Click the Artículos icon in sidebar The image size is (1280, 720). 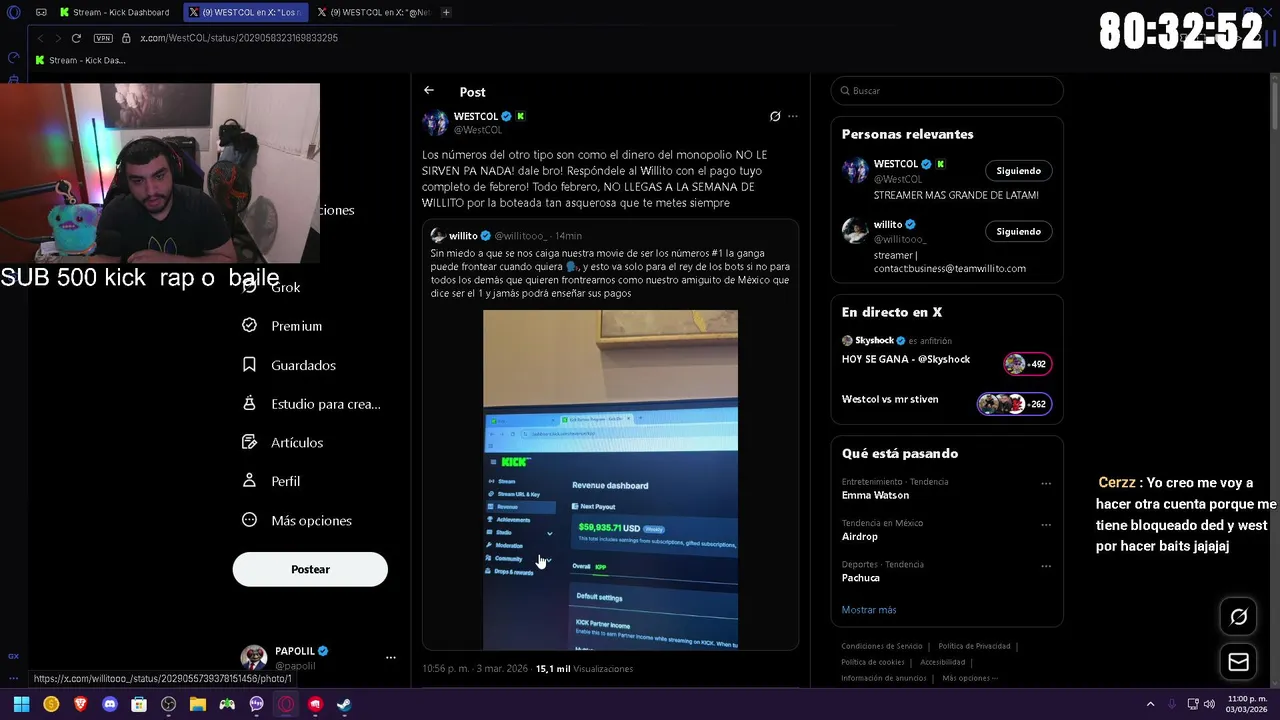point(249,442)
